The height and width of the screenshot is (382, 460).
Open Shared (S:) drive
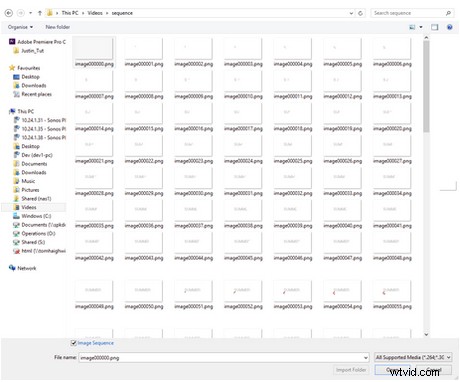click(x=29, y=242)
